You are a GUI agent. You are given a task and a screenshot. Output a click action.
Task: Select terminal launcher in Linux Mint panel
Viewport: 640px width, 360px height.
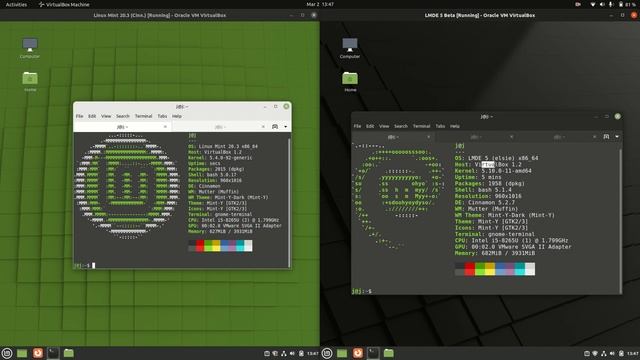[x=53, y=353]
